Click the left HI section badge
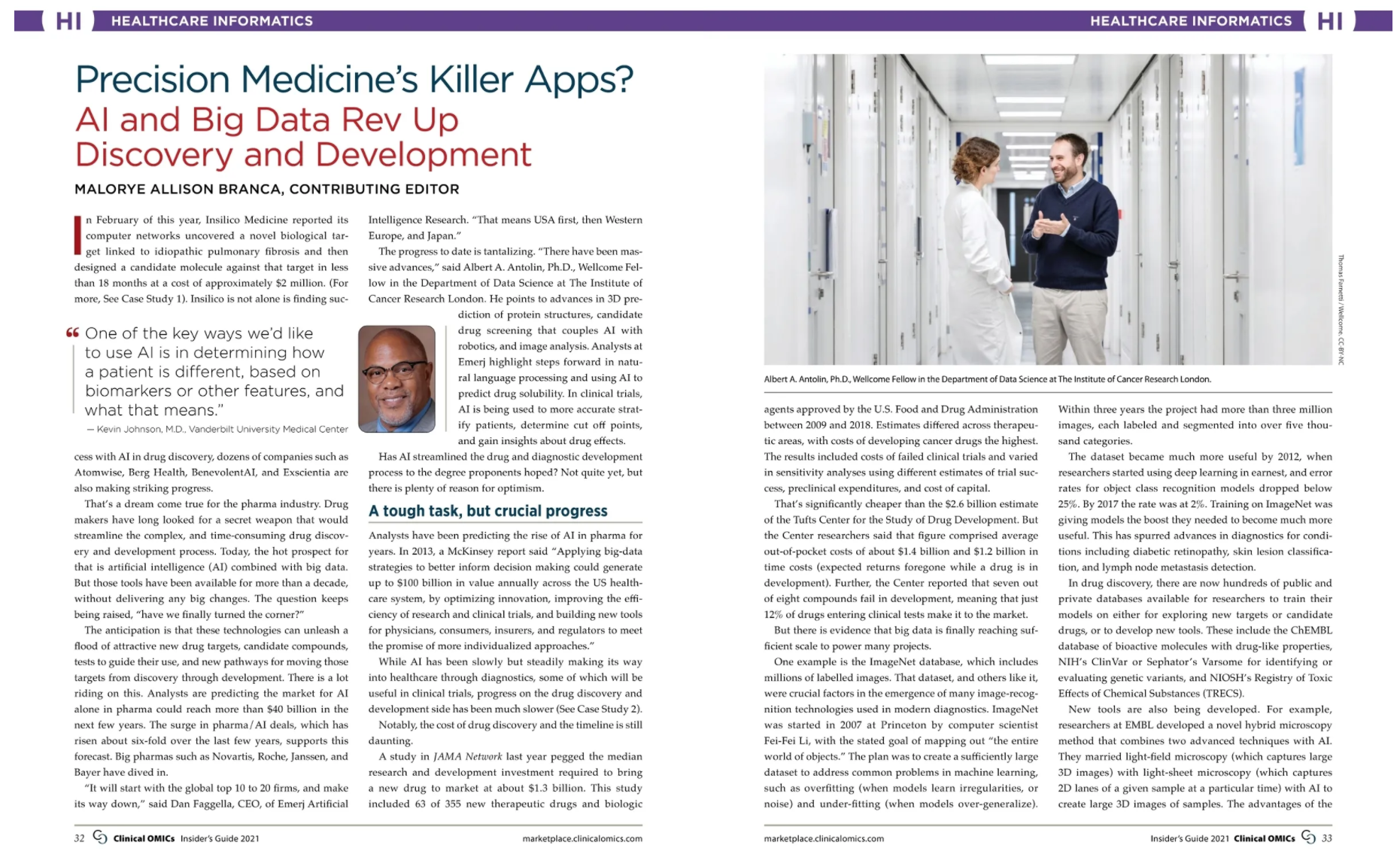1400x860 pixels. click(x=68, y=20)
